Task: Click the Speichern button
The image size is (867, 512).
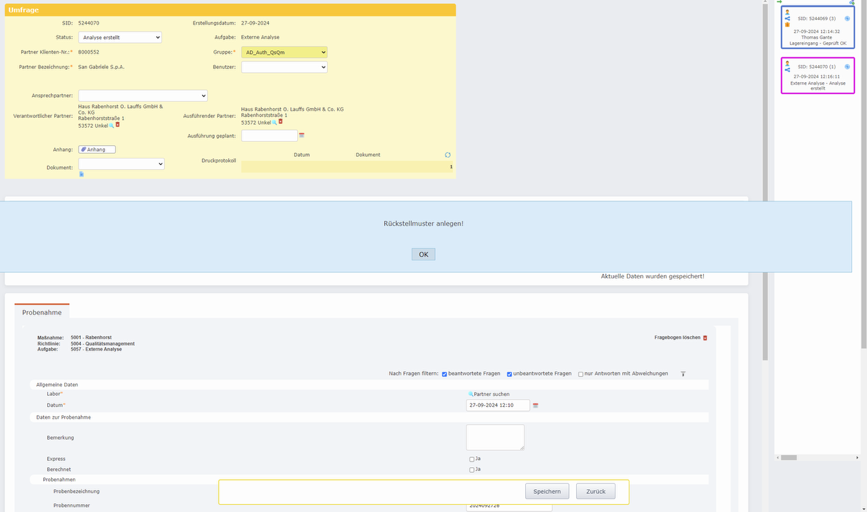Action: 547,491
